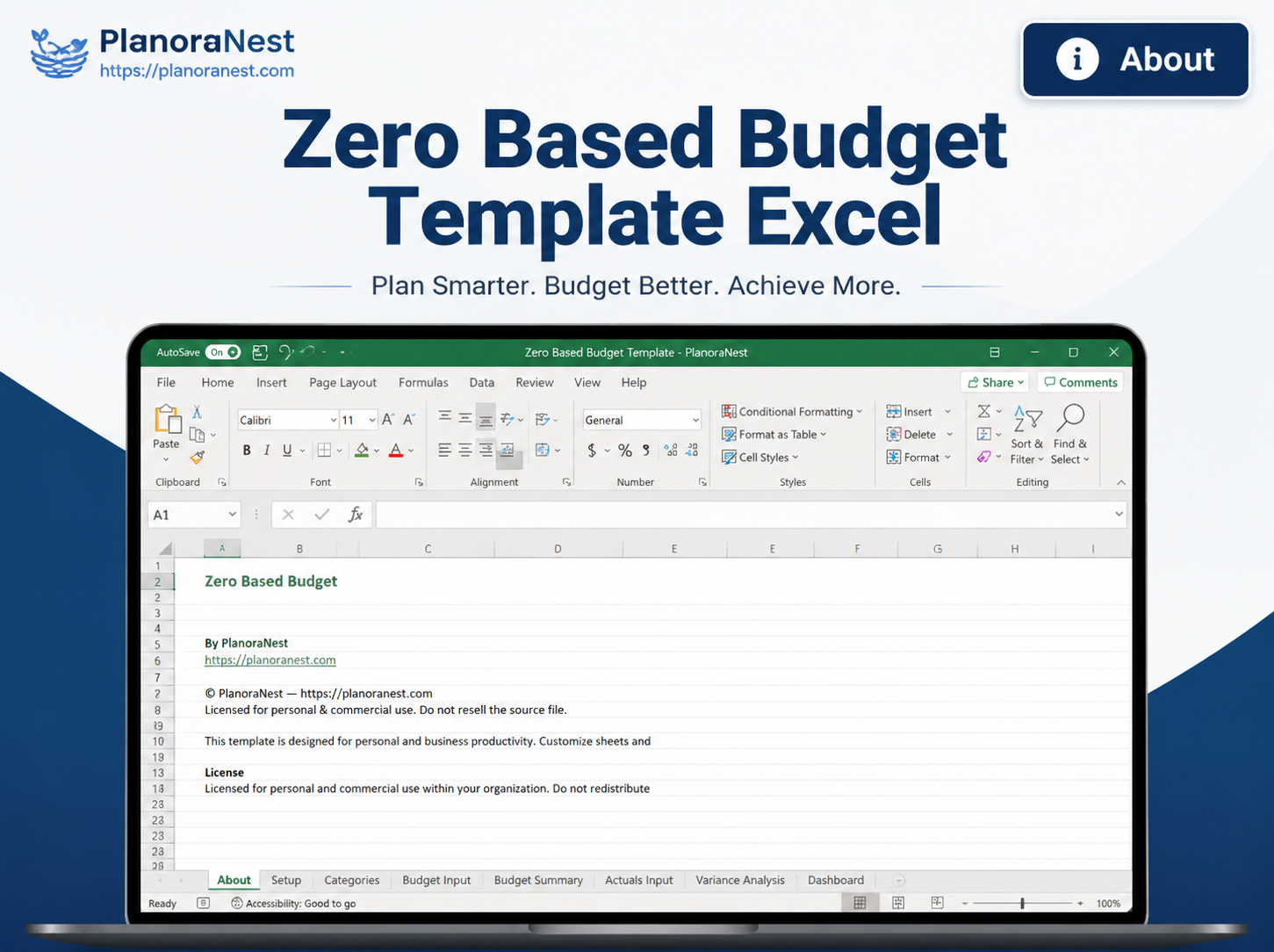The width and height of the screenshot is (1274, 952).
Task: Click the About info button
Action: point(1135,60)
